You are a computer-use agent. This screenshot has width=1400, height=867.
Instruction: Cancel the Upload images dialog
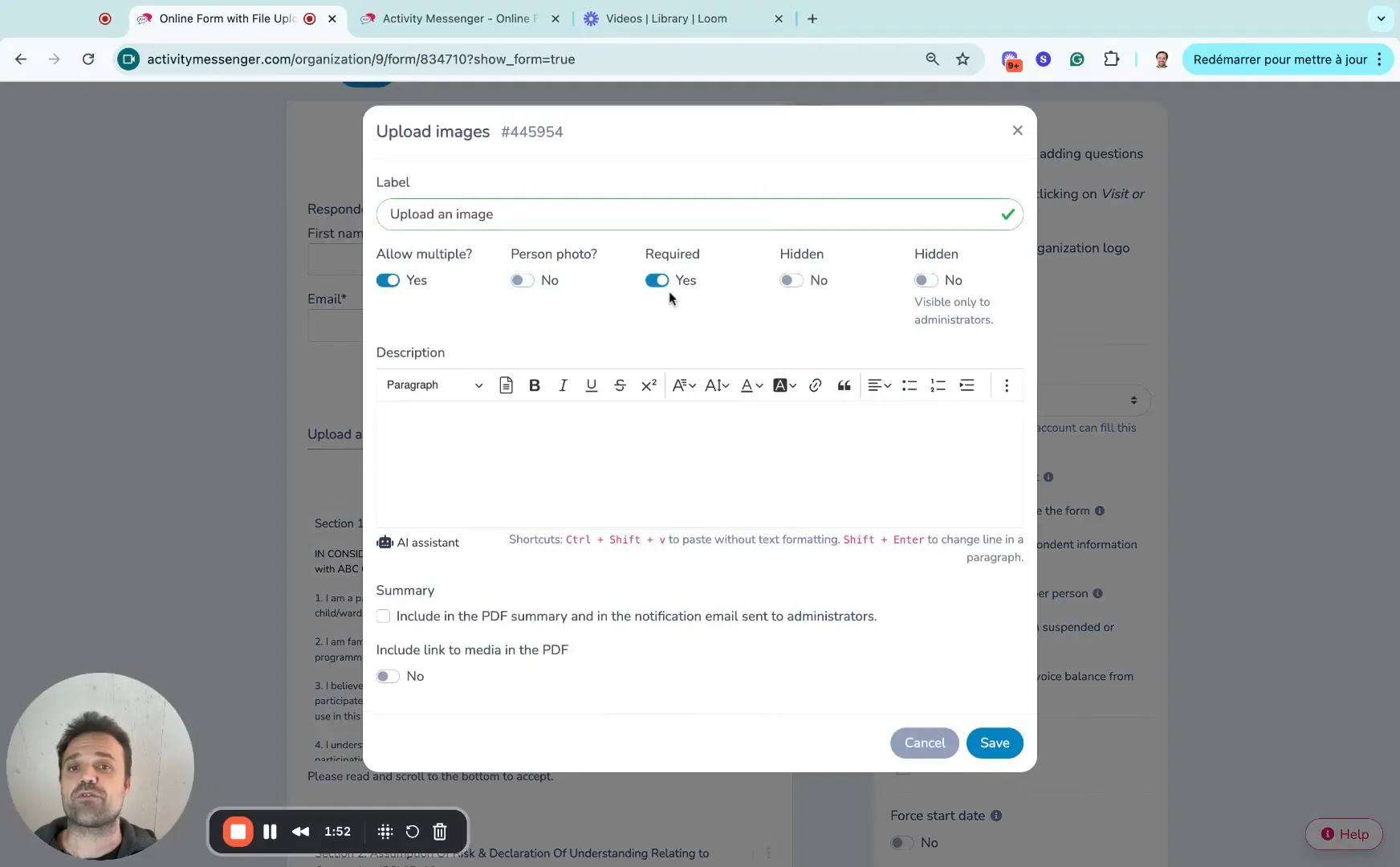click(924, 743)
